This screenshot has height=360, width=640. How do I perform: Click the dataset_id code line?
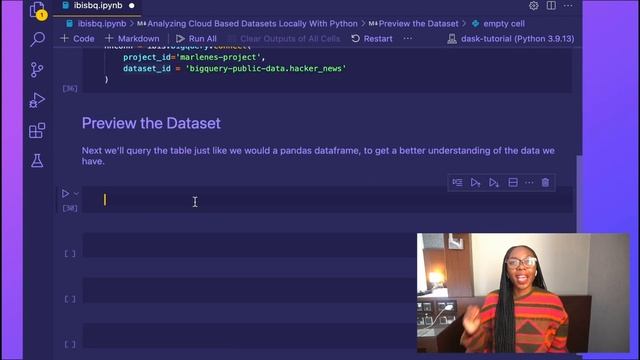coord(234,69)
